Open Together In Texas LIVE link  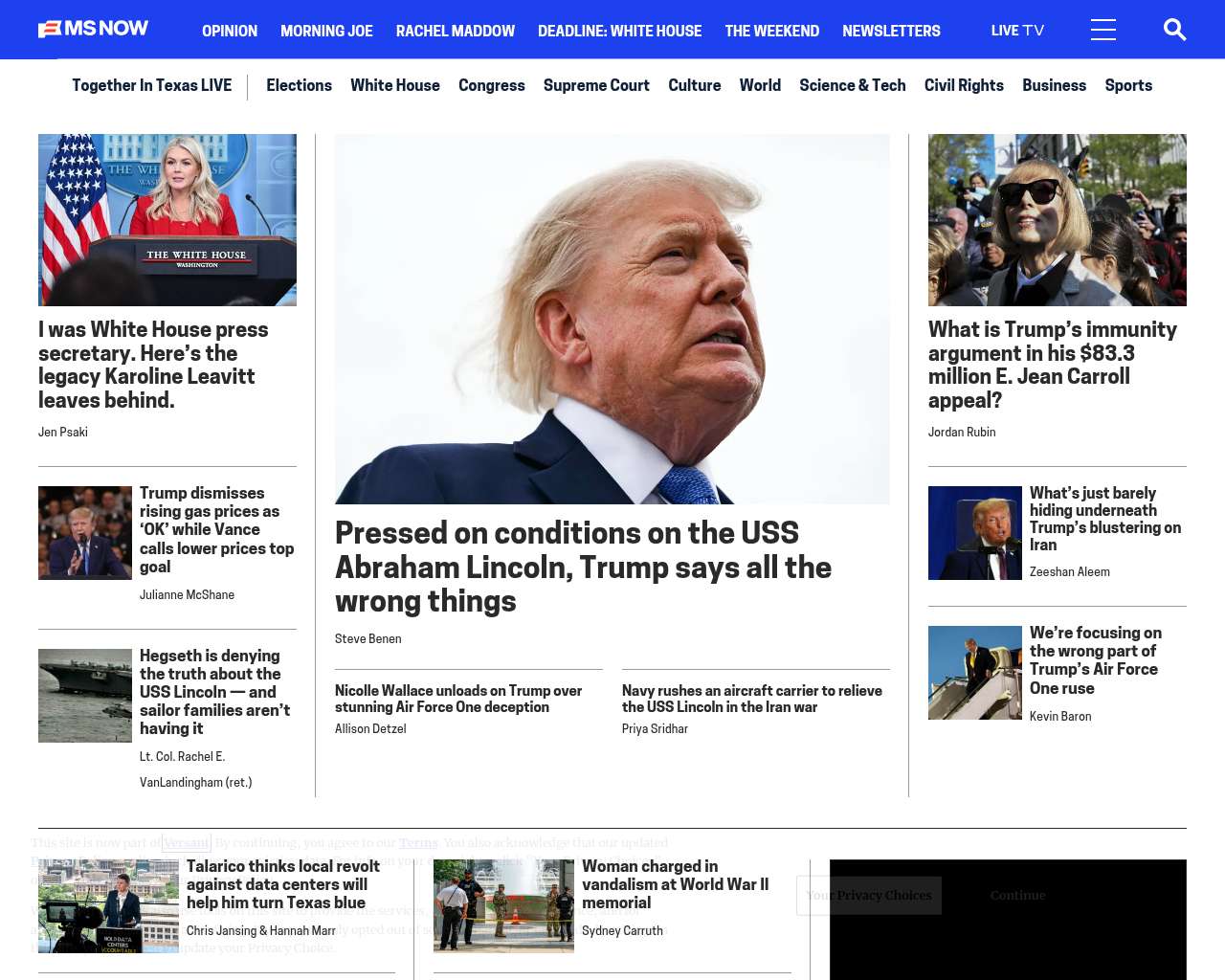coord(152,85)
